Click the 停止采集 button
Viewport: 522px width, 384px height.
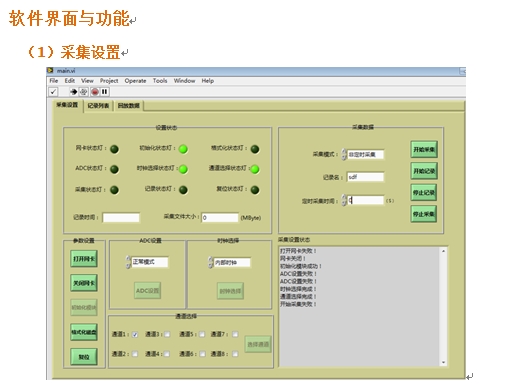(x=424, y=214)
